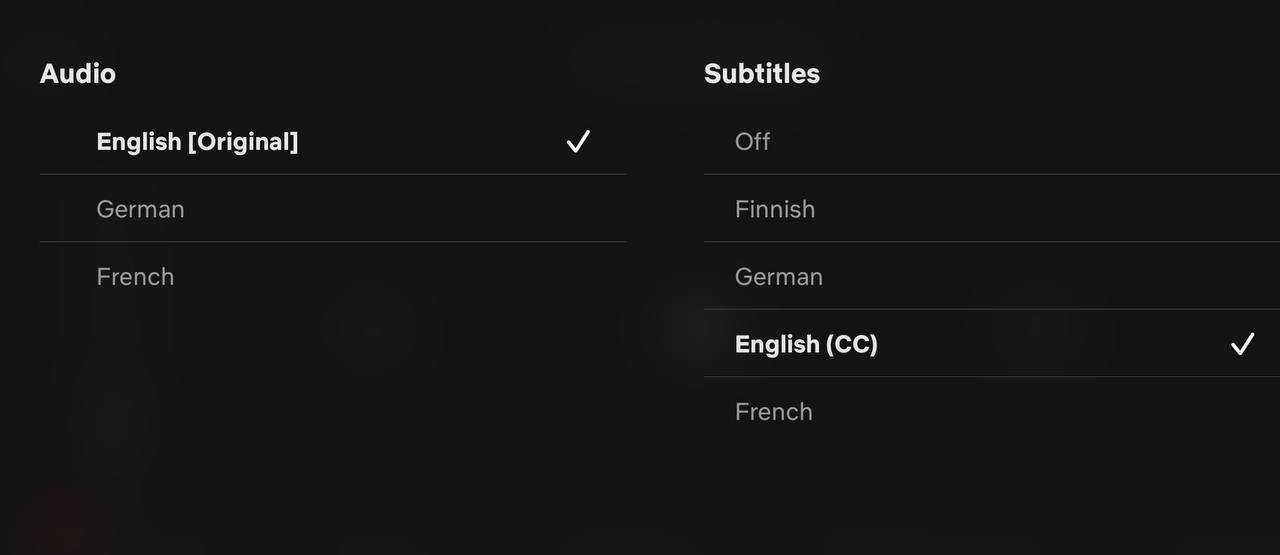Choose German in the Subtitles list
Screen dimensions: 1280x555
pos(779,277)
